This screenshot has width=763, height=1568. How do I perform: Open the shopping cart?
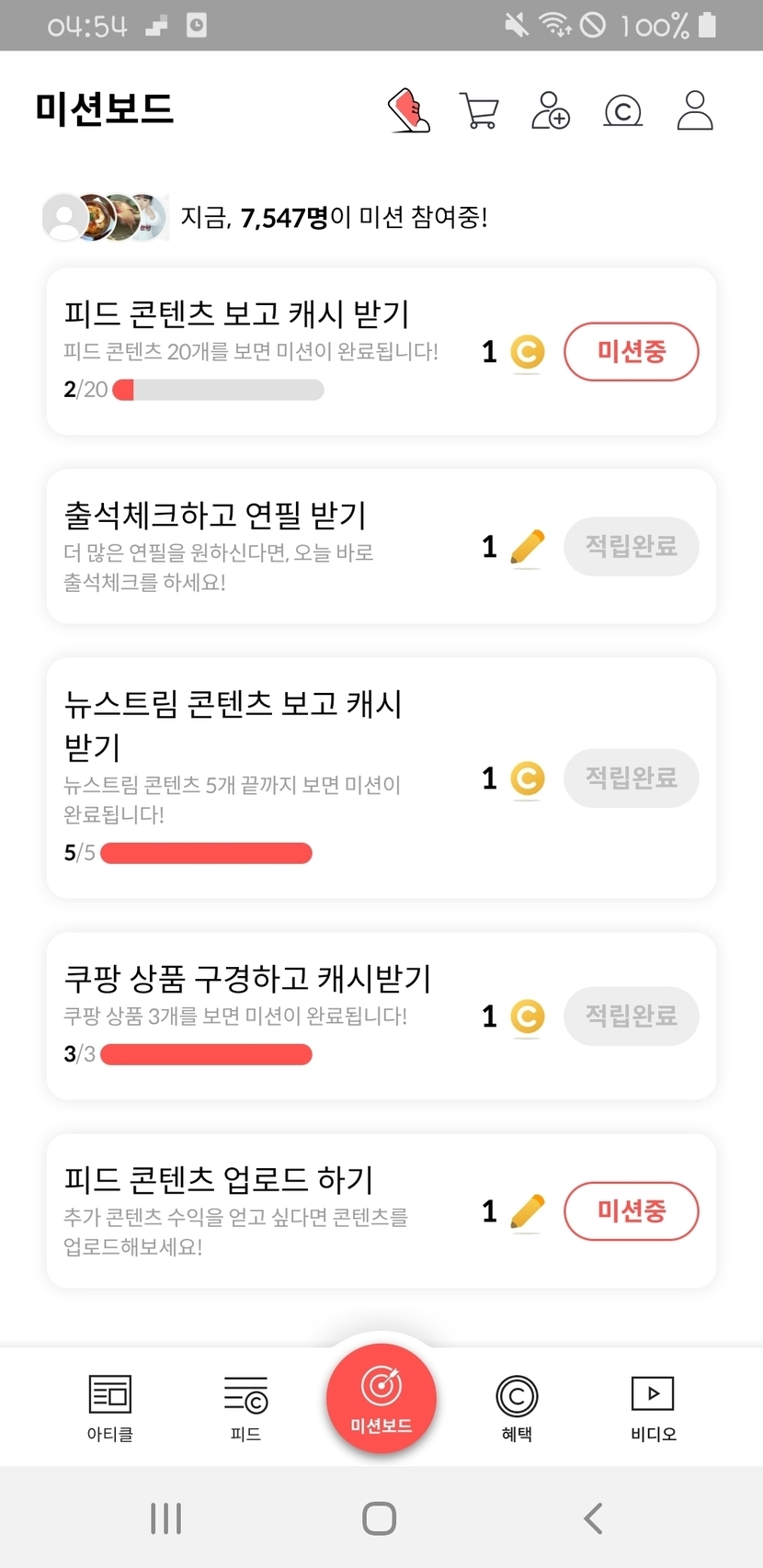(479, 111)
